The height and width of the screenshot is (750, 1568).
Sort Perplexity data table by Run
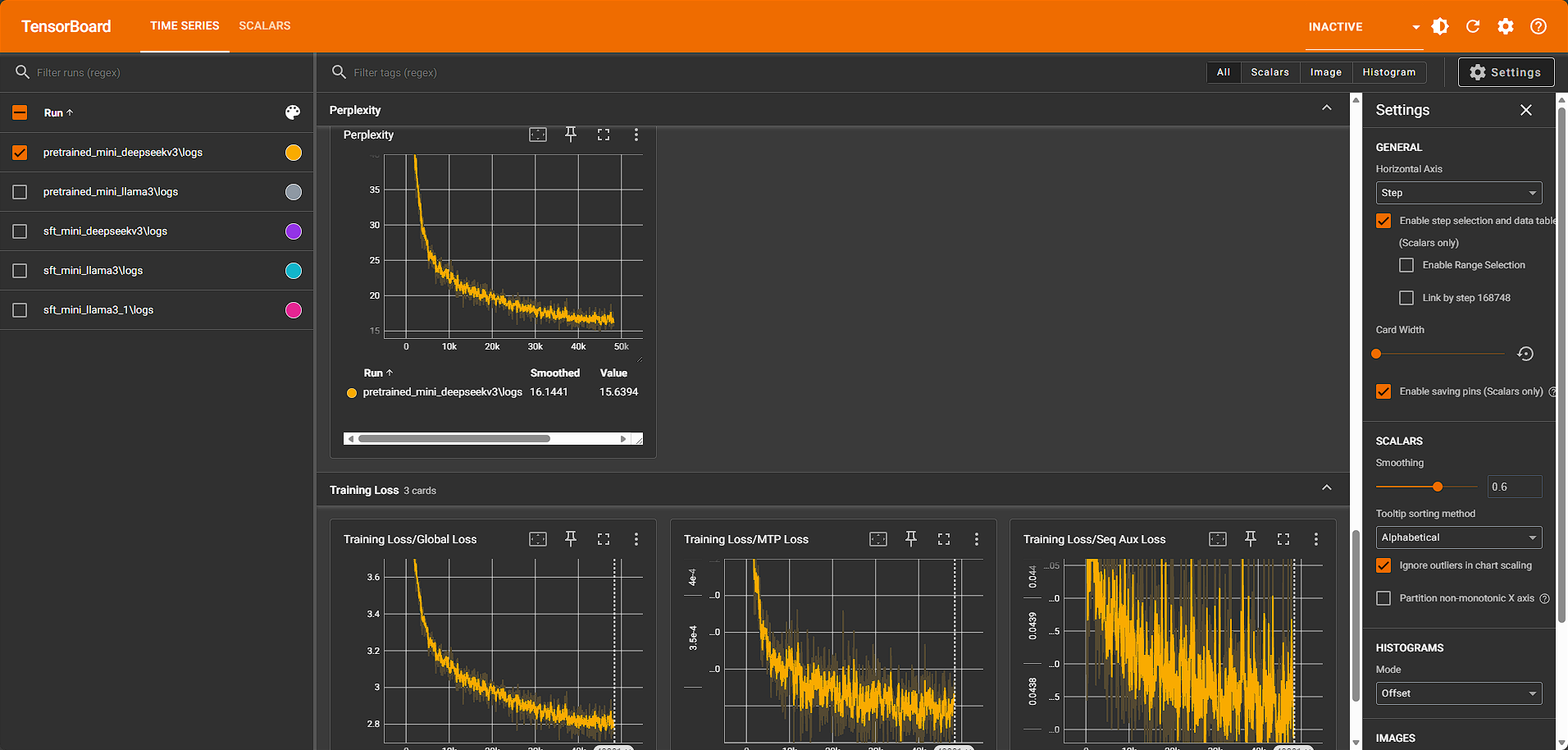(x=378, y=373)
